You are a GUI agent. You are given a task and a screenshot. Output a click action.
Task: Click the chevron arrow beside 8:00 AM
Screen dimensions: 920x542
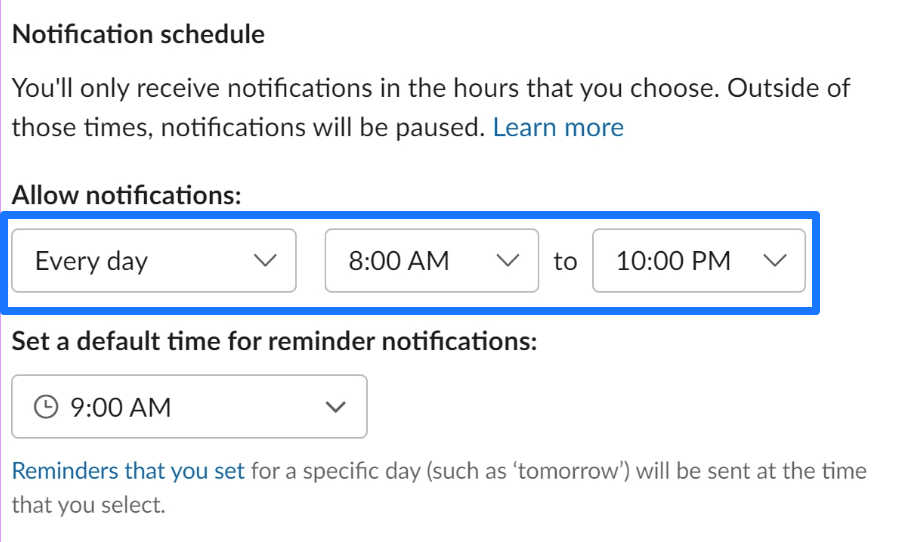[509, 262]
